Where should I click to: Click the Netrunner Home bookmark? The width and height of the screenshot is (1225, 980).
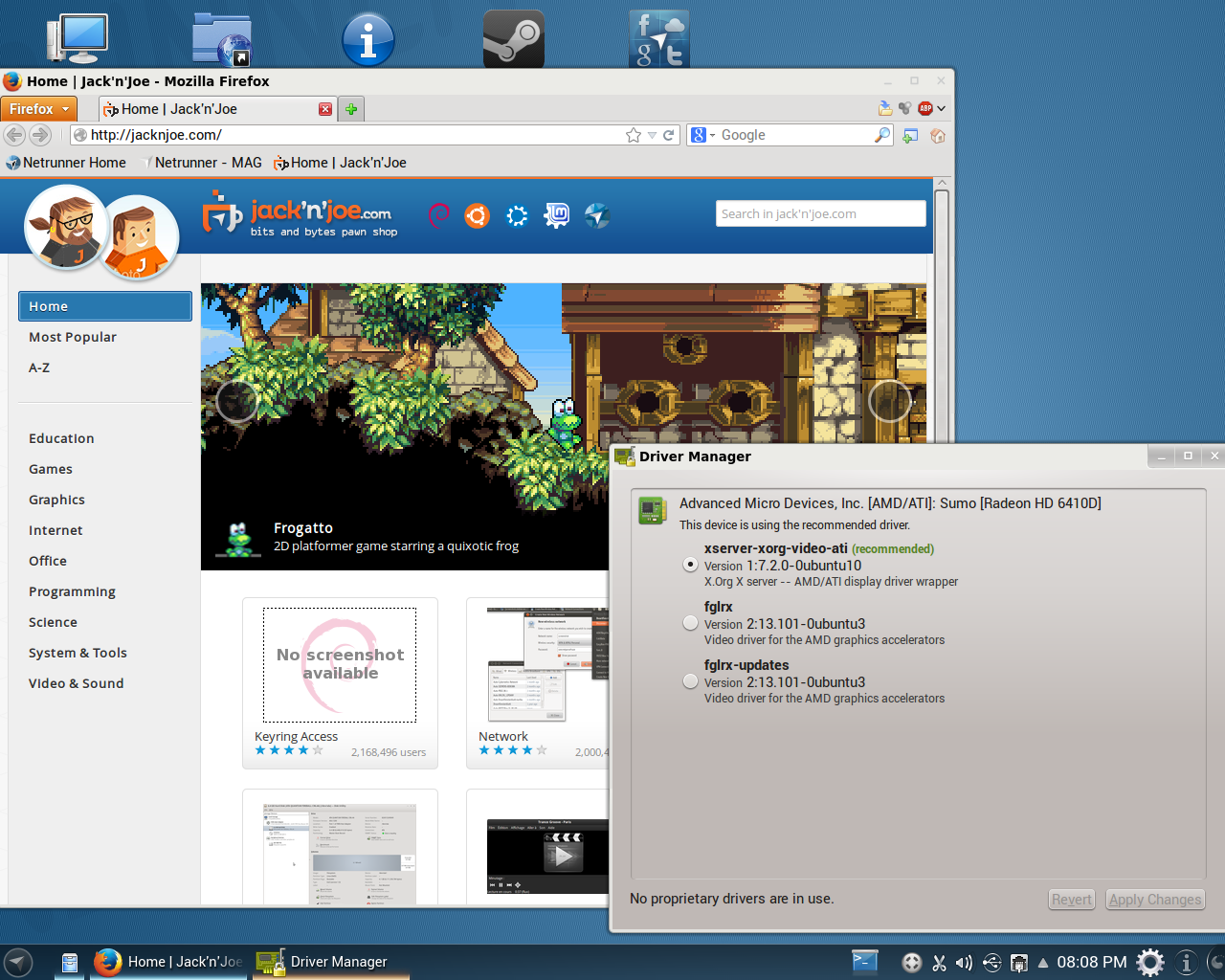click(66, 163)
